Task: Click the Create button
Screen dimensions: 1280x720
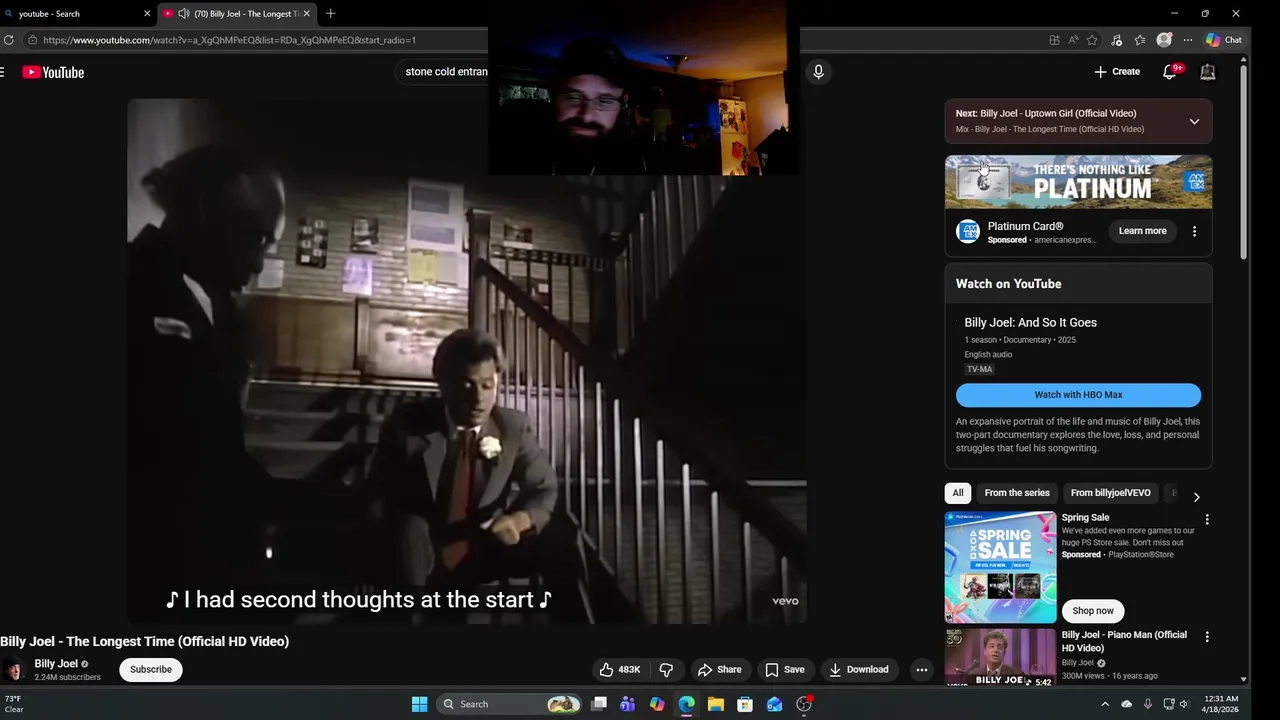Action: point(1116,72)
